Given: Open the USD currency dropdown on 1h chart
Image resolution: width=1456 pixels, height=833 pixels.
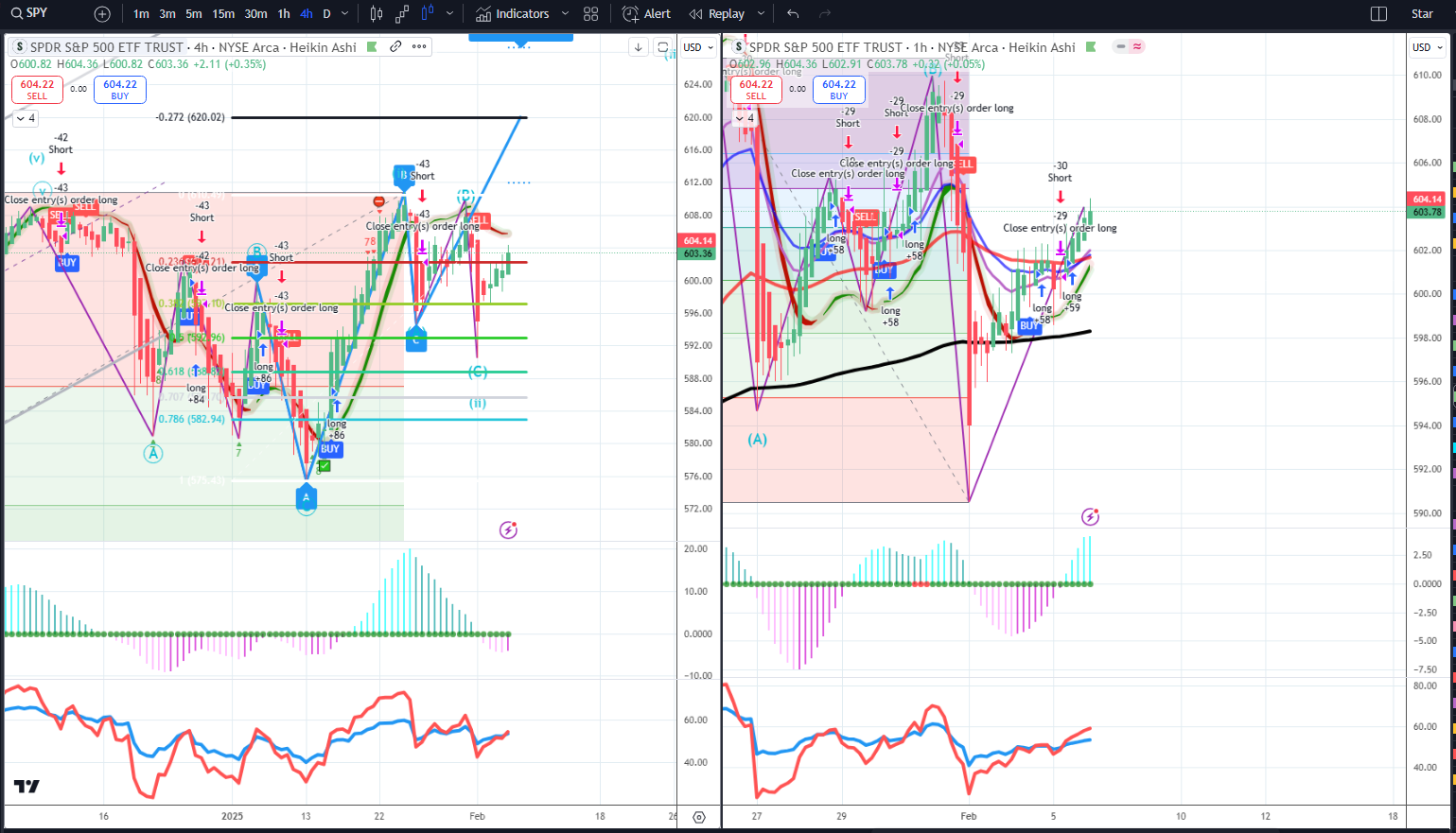Looking at the screenshot, I should point(1429,47).
